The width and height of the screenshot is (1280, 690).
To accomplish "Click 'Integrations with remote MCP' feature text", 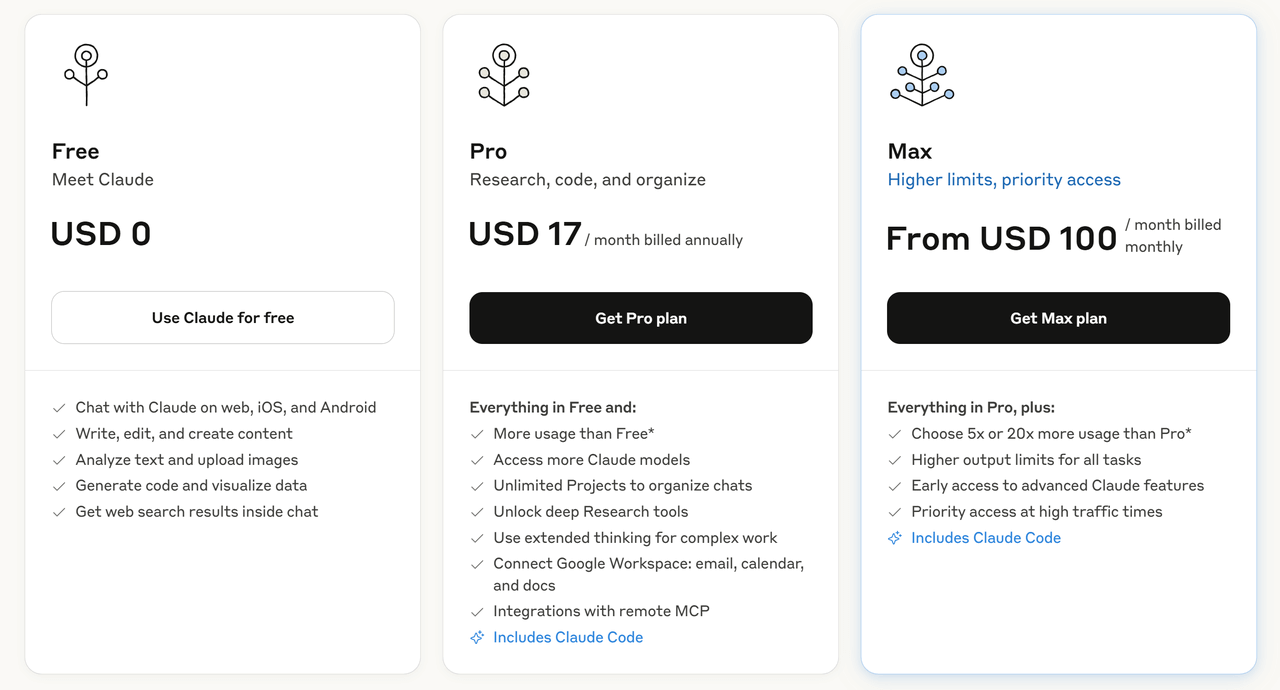I will tap(601, 612).
